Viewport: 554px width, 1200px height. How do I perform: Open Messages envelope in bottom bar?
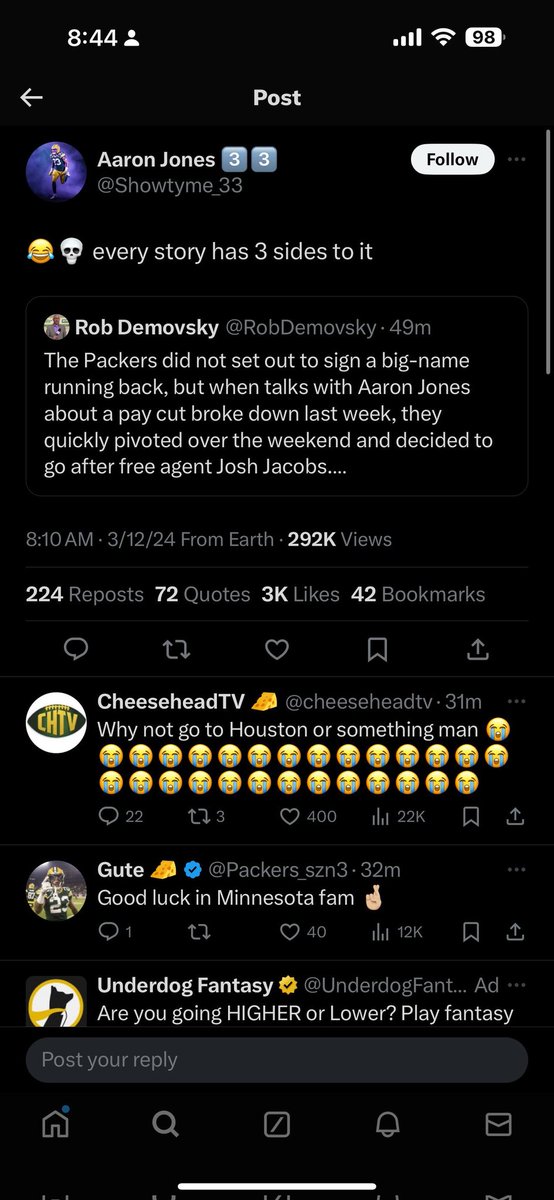click(498, 1124)
